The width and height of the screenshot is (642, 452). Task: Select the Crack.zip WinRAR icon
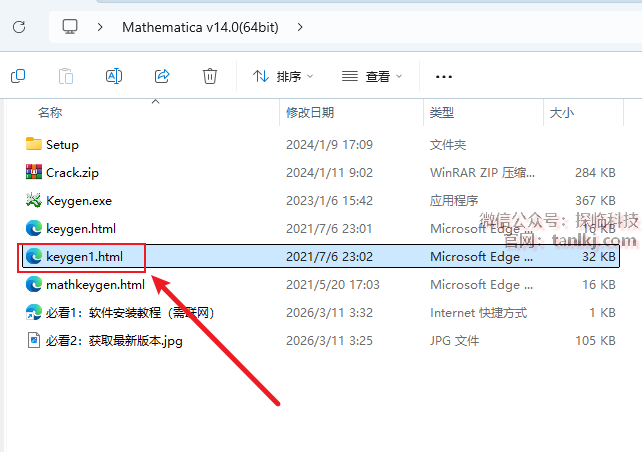click(x=34, y=172)
